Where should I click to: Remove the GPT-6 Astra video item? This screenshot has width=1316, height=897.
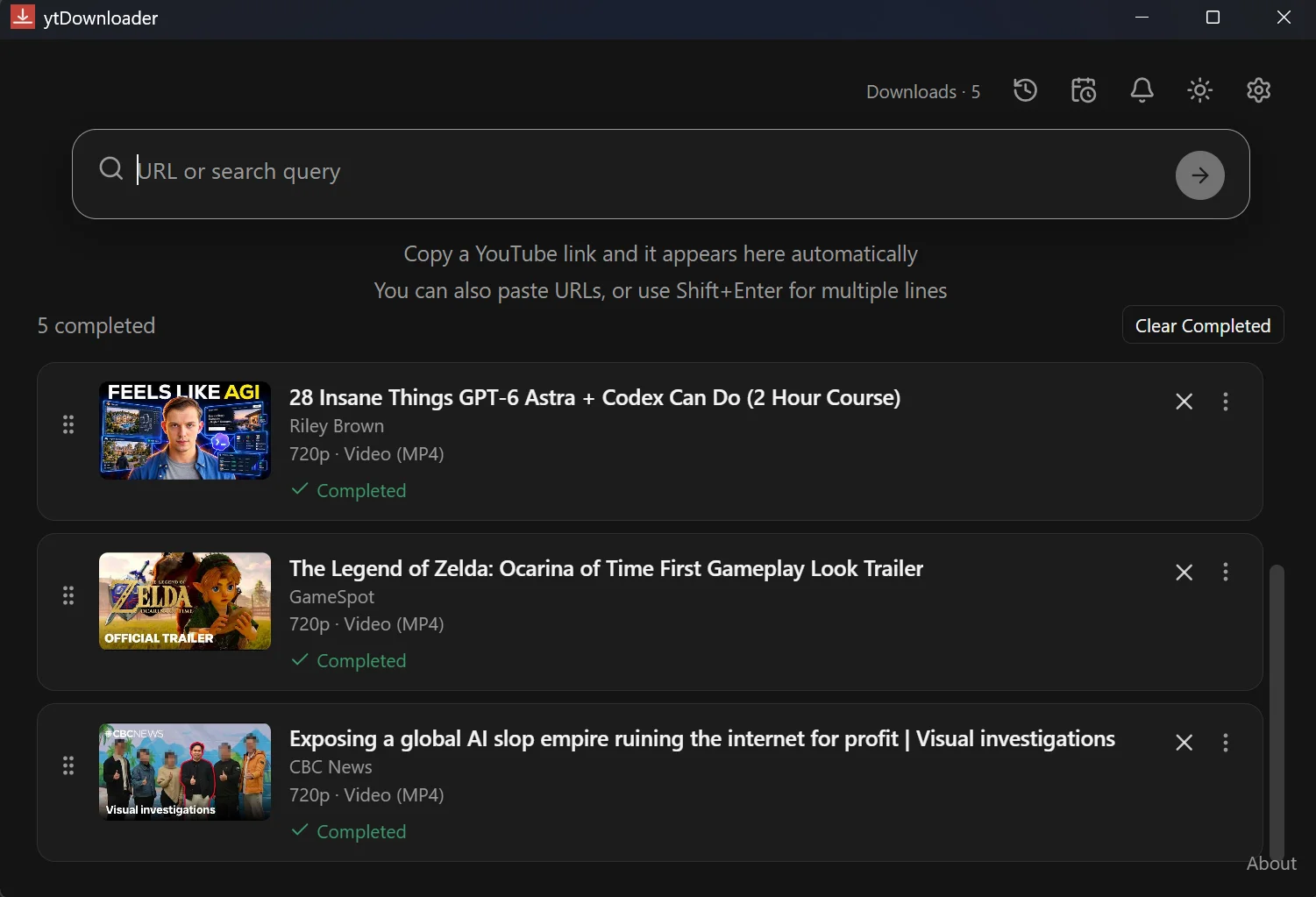click(1184, 402)
